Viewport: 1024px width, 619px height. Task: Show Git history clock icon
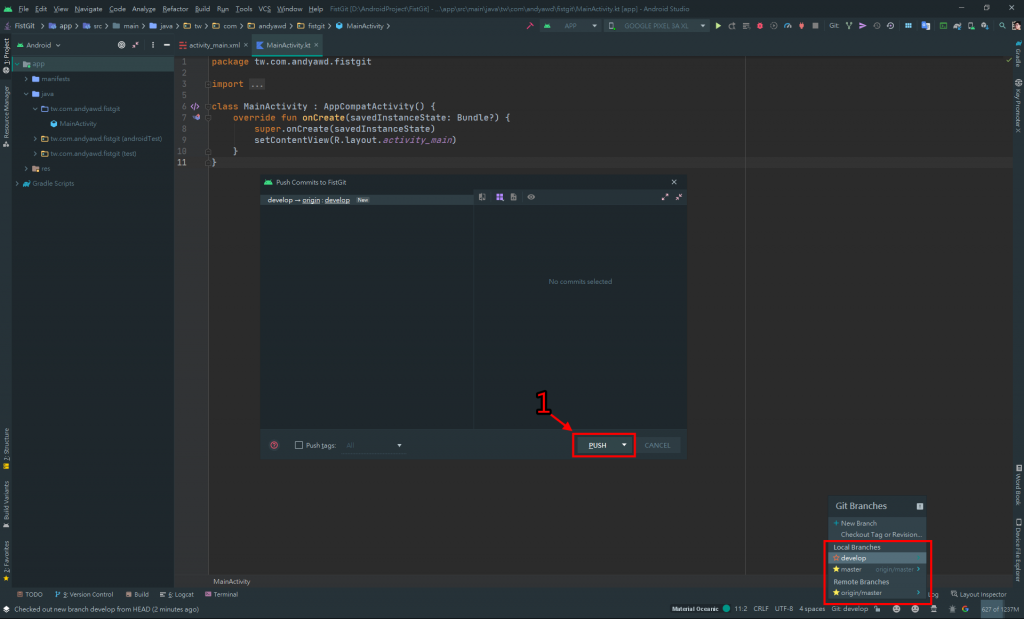pos(877,26)
